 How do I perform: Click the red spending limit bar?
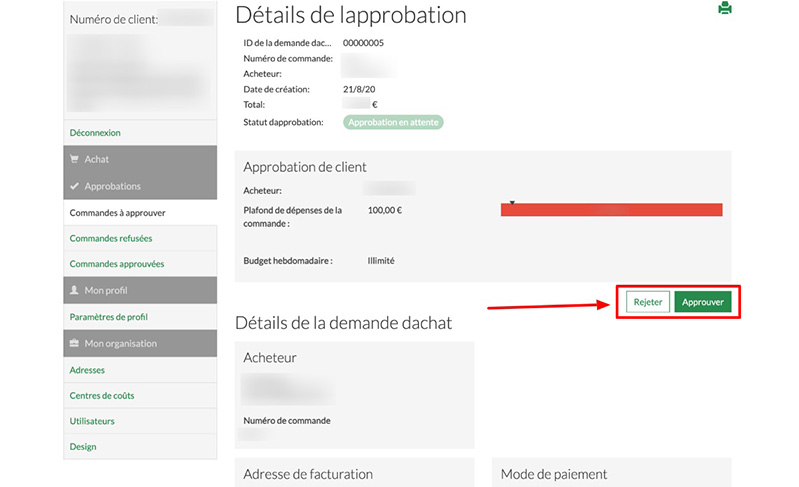(x=611, y=210)
